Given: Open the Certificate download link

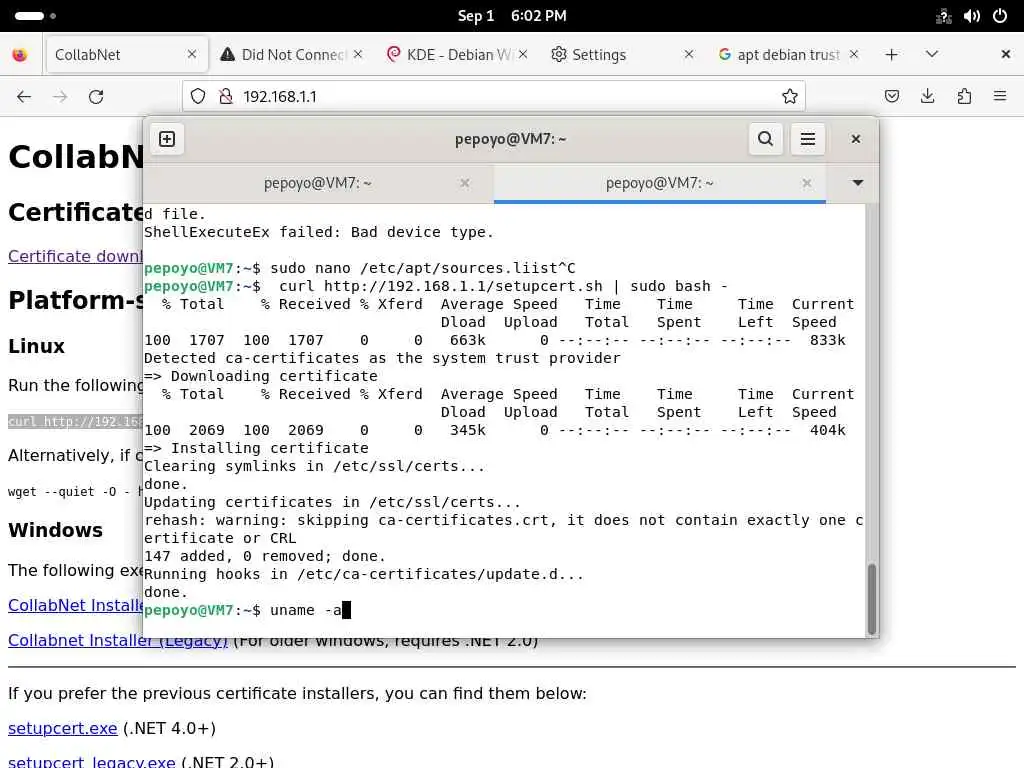Looking at the screenshot, I should click(x=75, y=256).
